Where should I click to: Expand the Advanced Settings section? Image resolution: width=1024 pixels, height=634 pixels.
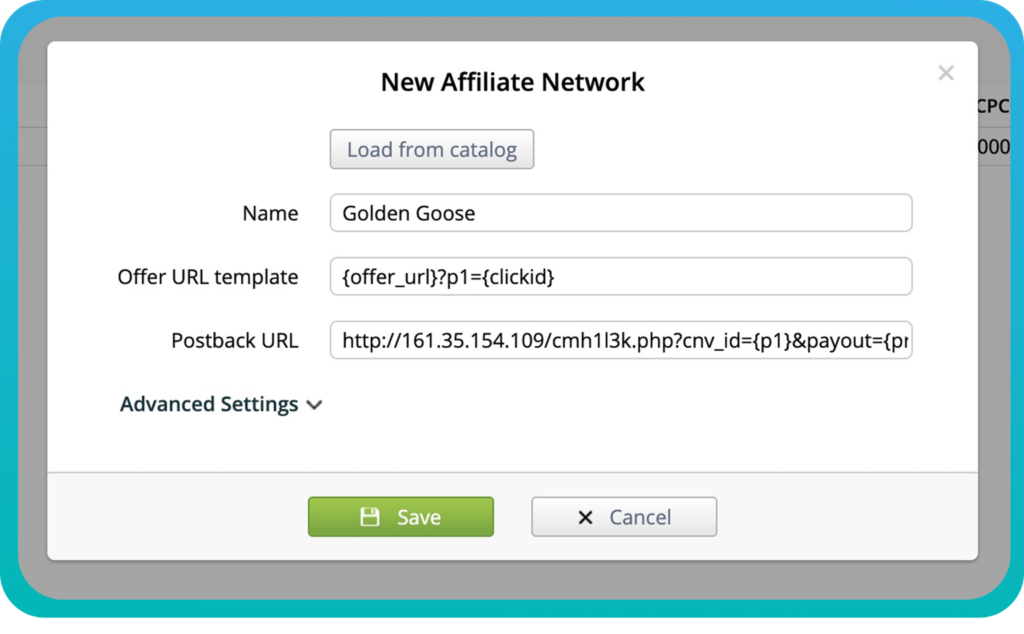[x=221, y=404]
